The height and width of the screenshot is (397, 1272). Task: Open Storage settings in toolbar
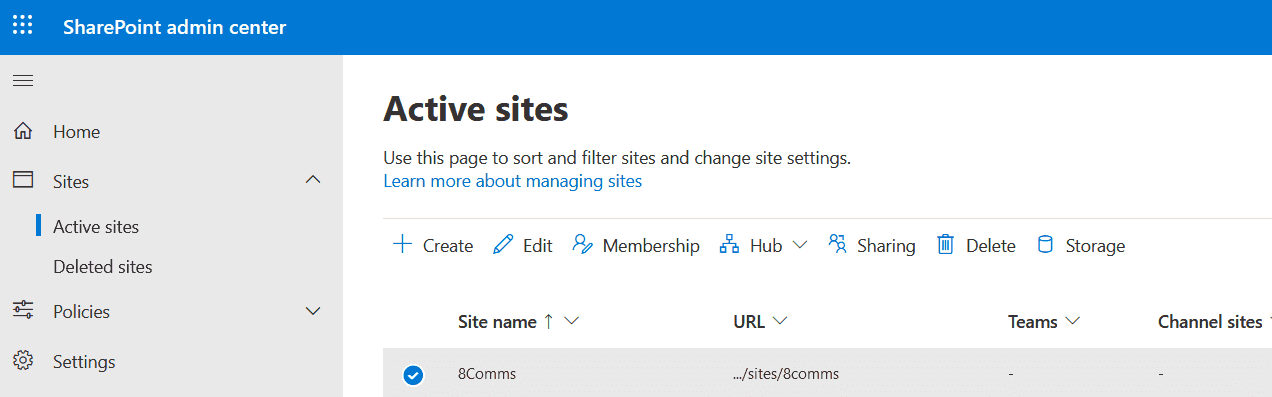click(1081, 245)
